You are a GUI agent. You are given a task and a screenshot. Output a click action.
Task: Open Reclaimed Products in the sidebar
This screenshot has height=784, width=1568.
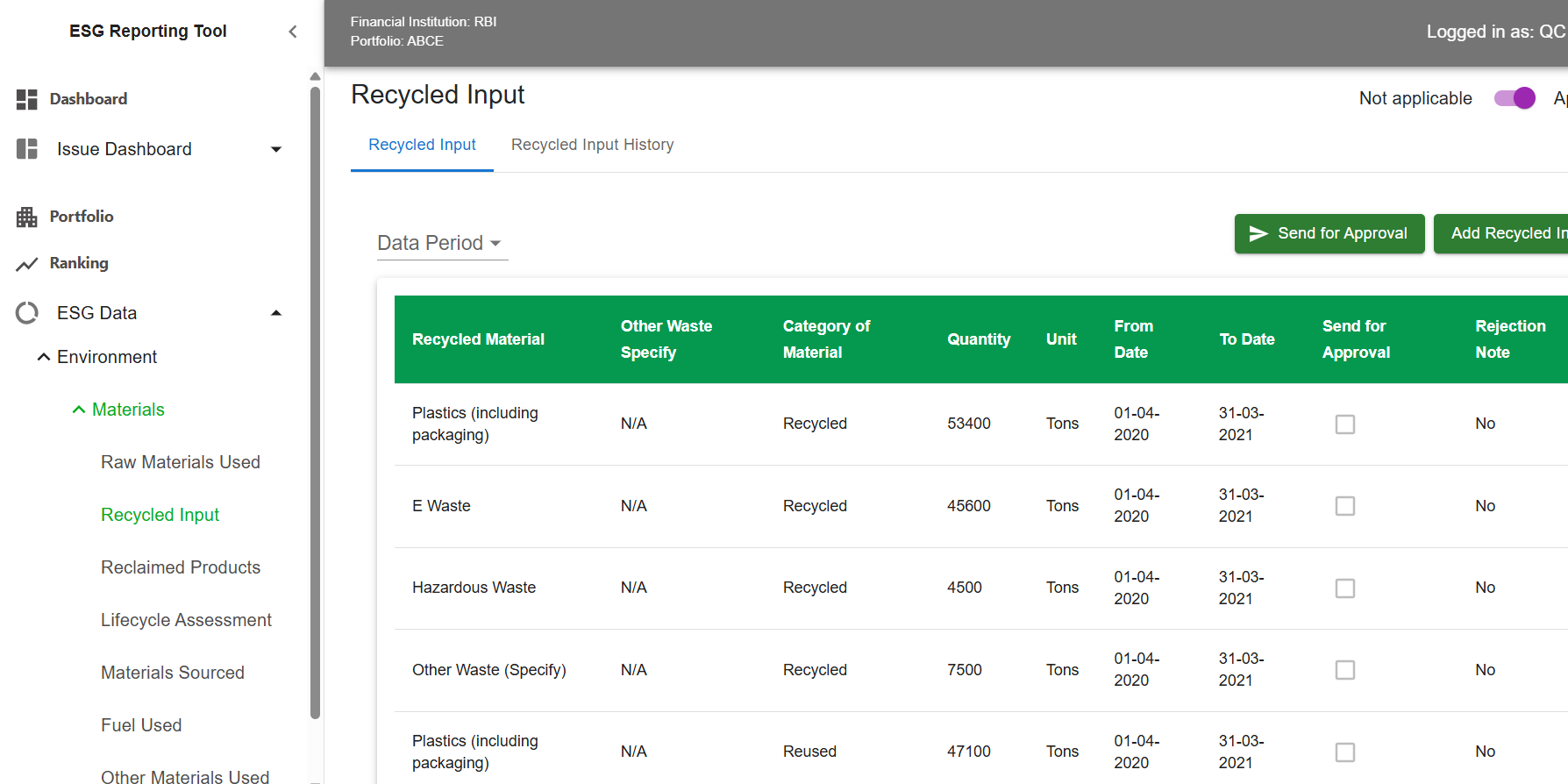[181, 567]
